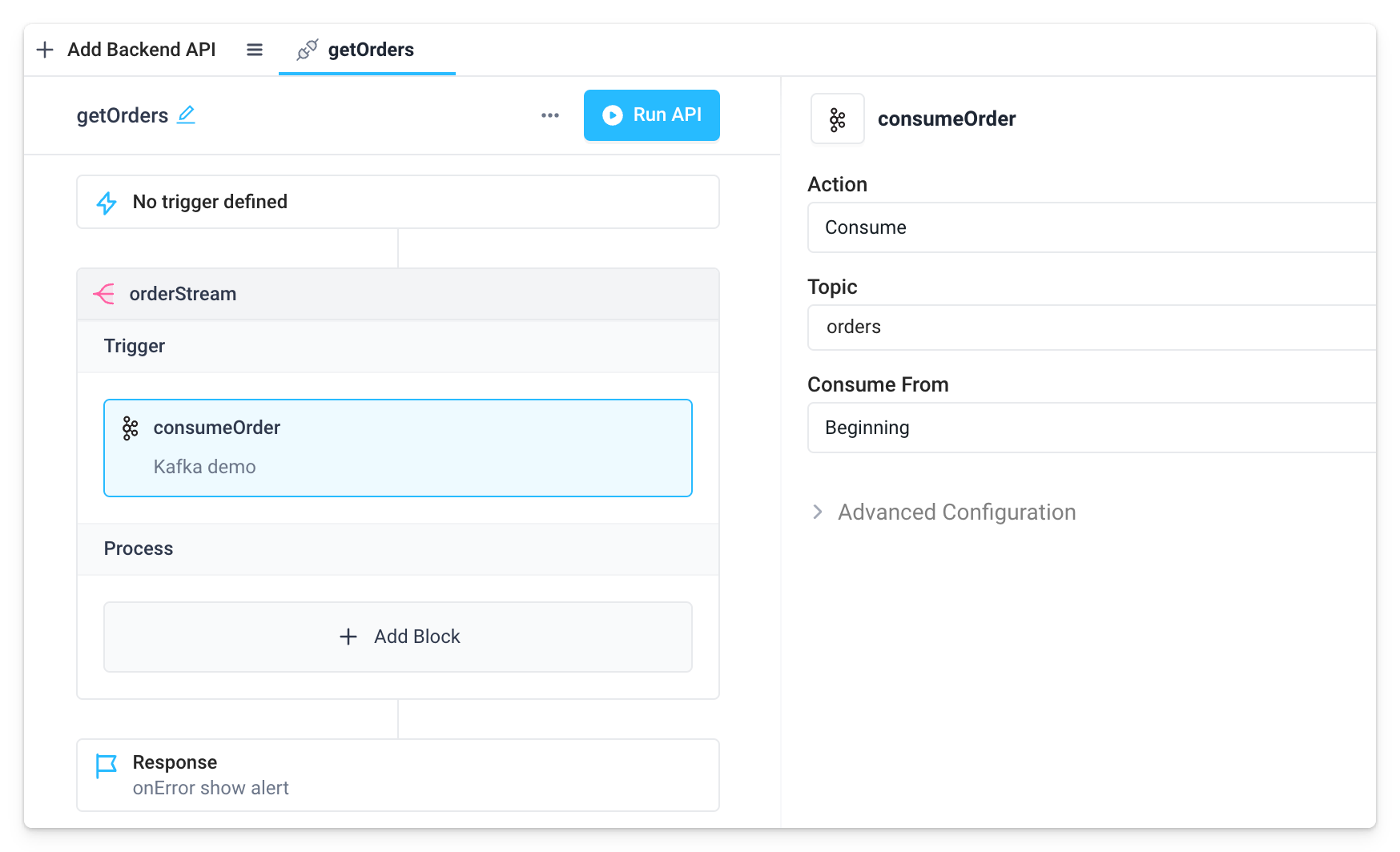
Task: Click the Add Block button in Process
Action: pyautogui.click(x=398, y=636)
